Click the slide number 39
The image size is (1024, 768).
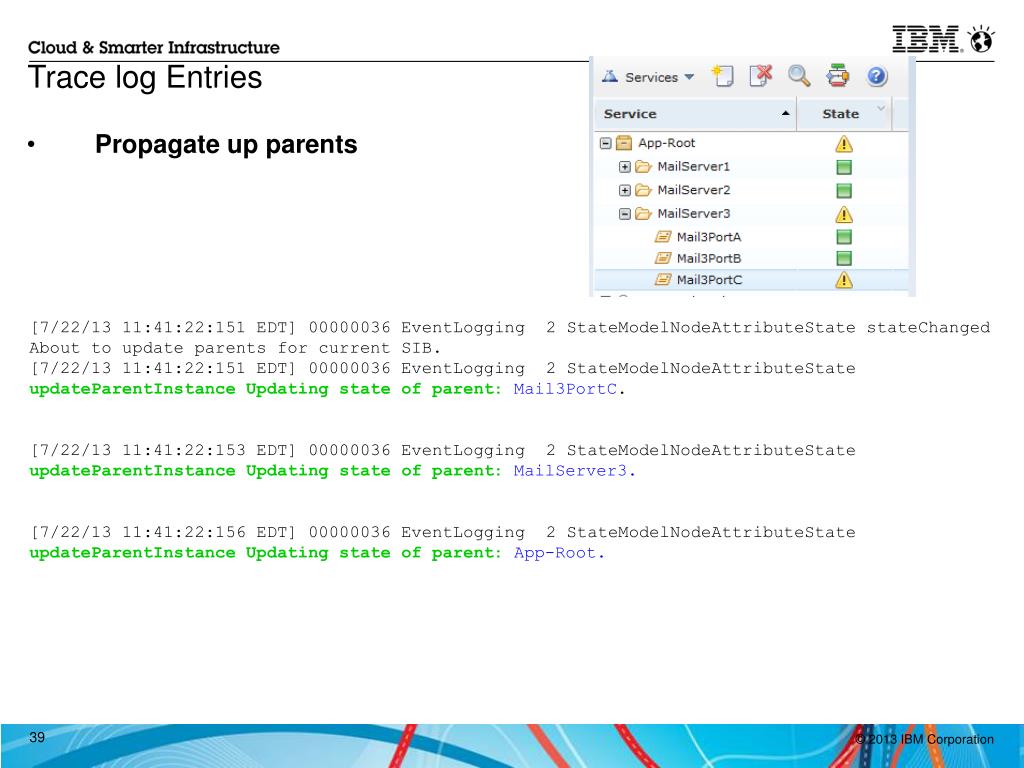37,737
